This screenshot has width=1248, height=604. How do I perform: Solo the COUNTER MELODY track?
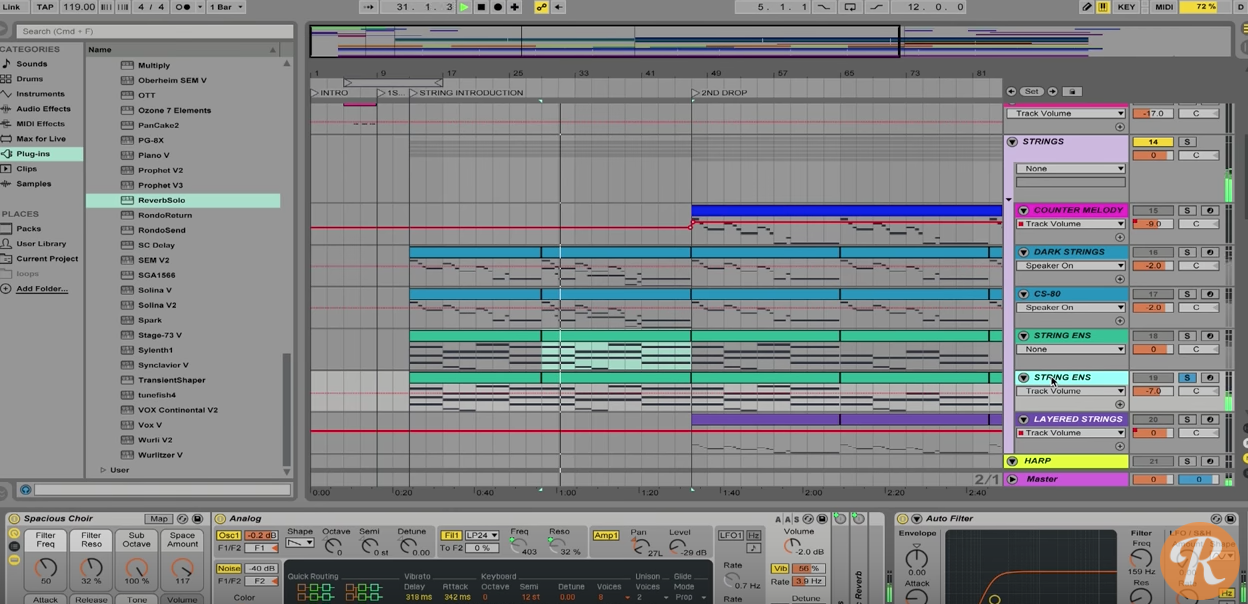[1187, 211]
